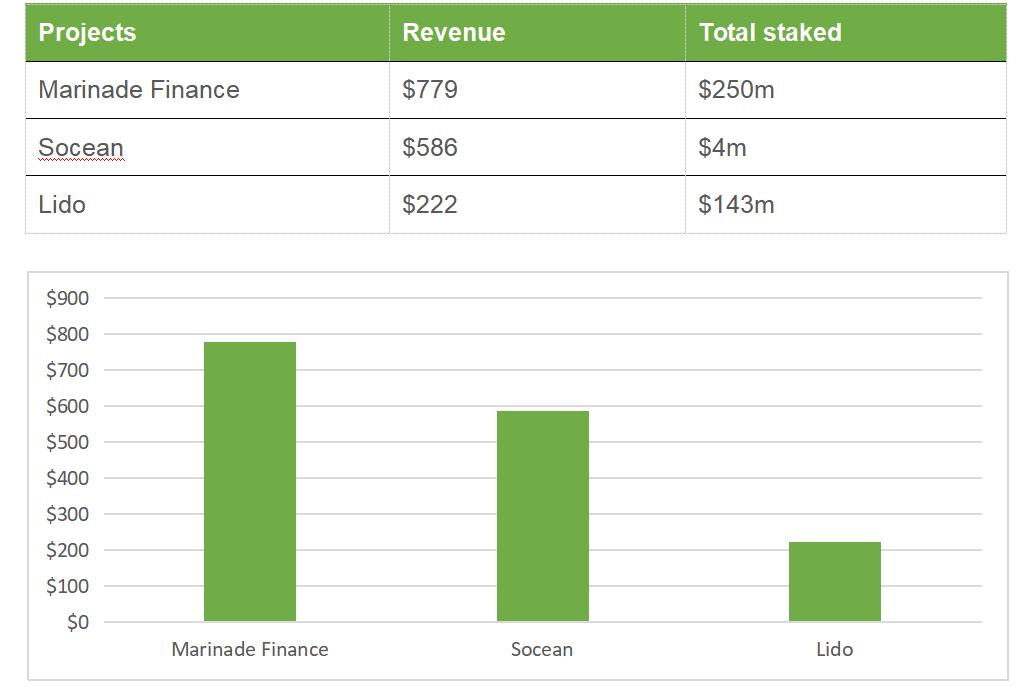Click the $500 axis value

pyautogui.click(x=67, y=442)
